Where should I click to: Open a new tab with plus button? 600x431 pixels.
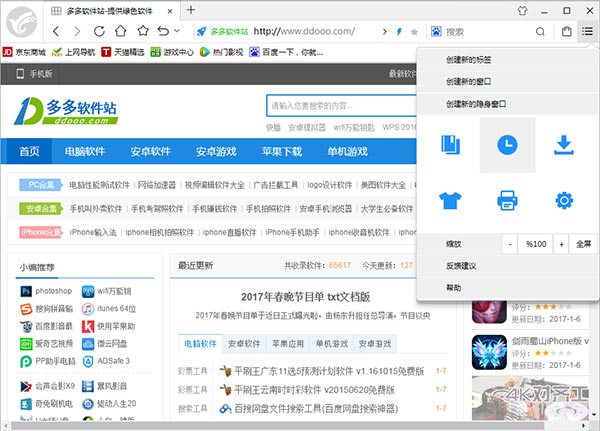(x=191, y=10)
